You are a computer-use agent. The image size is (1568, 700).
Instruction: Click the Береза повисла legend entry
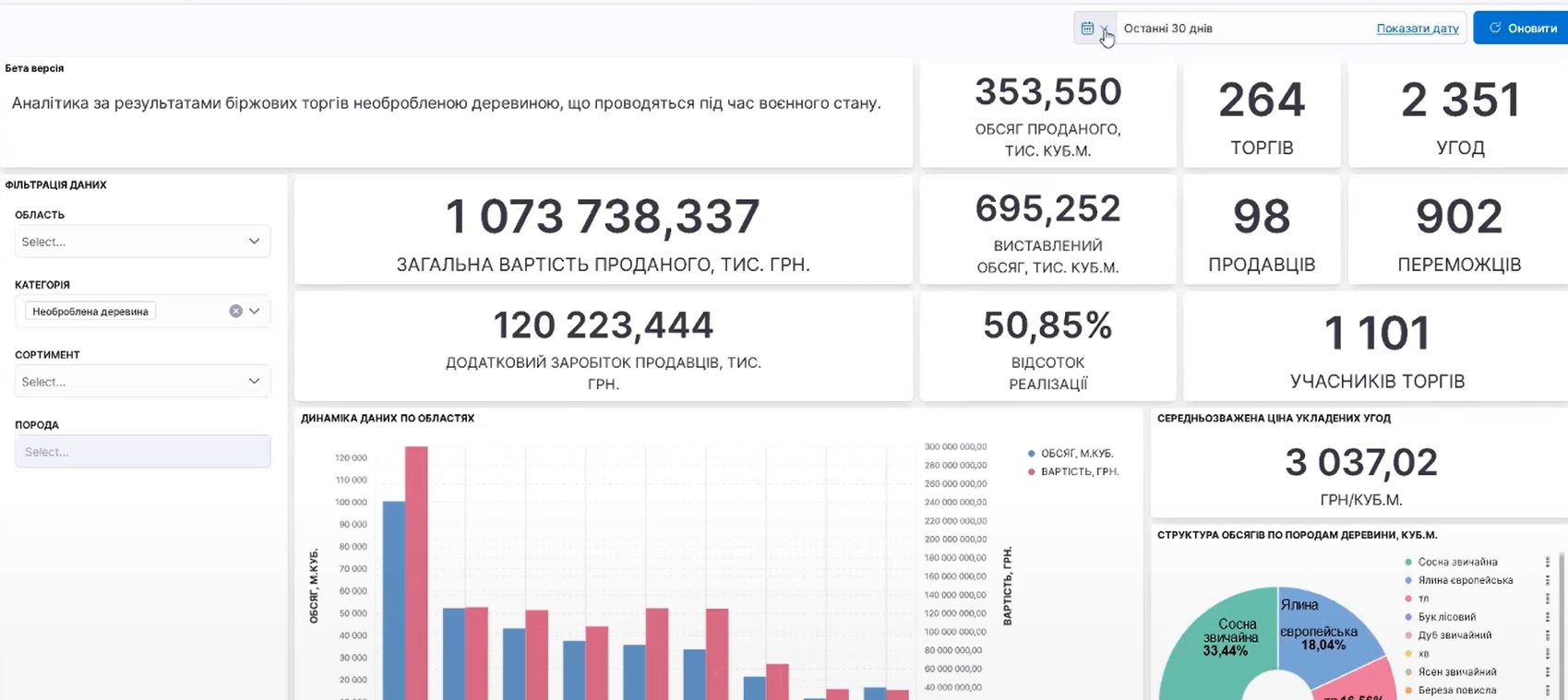[1450, 690]
